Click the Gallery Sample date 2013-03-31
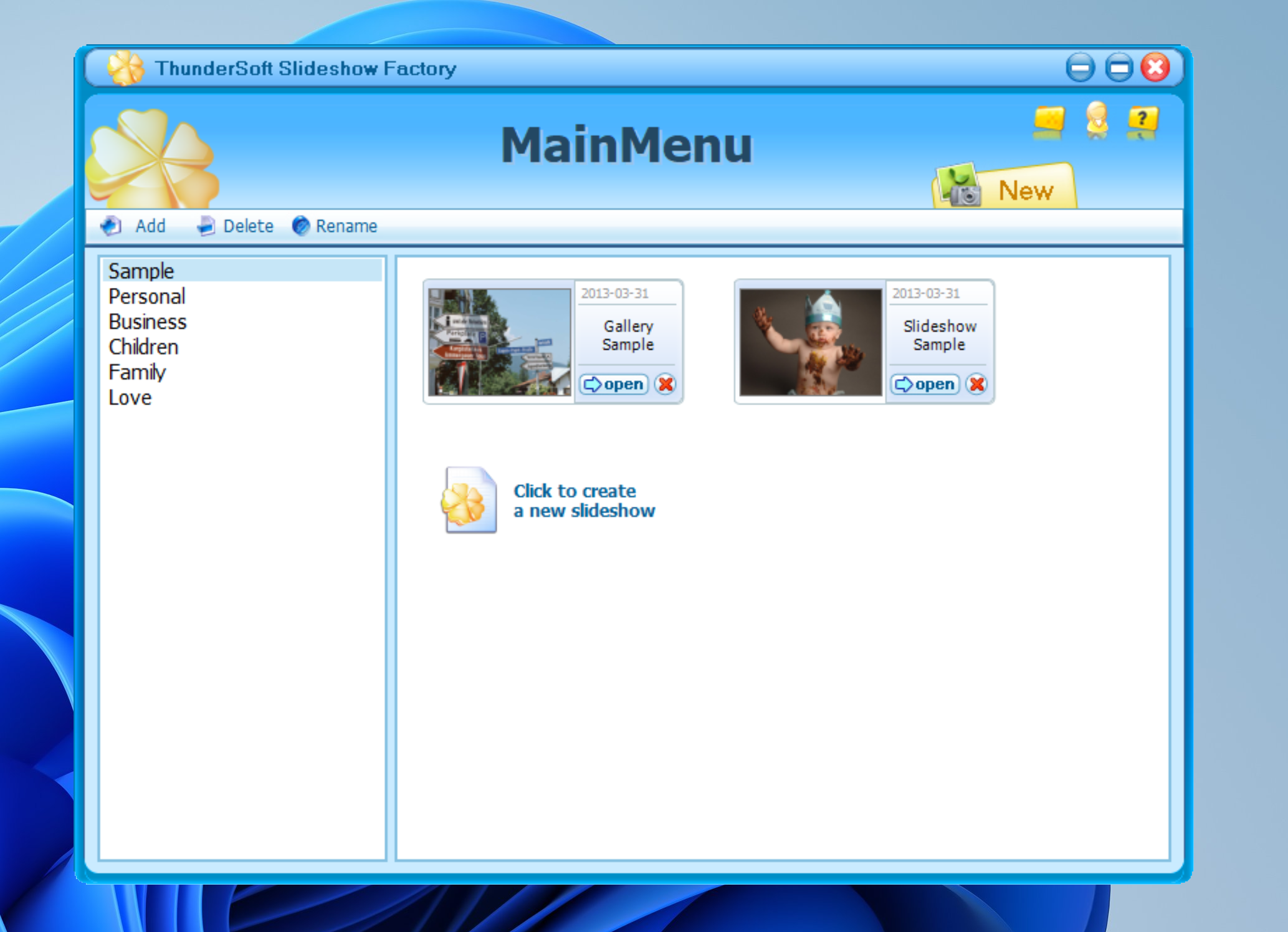 click(x=615, y=293)
